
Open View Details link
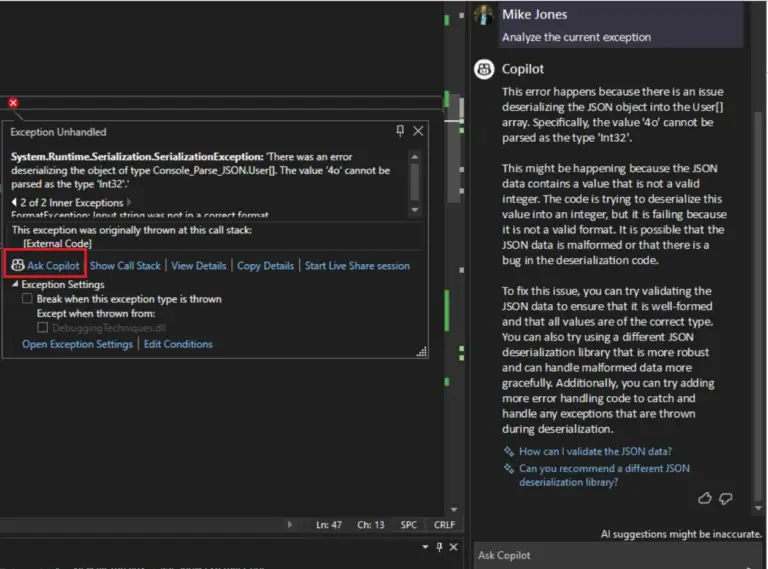pos(198,265)
